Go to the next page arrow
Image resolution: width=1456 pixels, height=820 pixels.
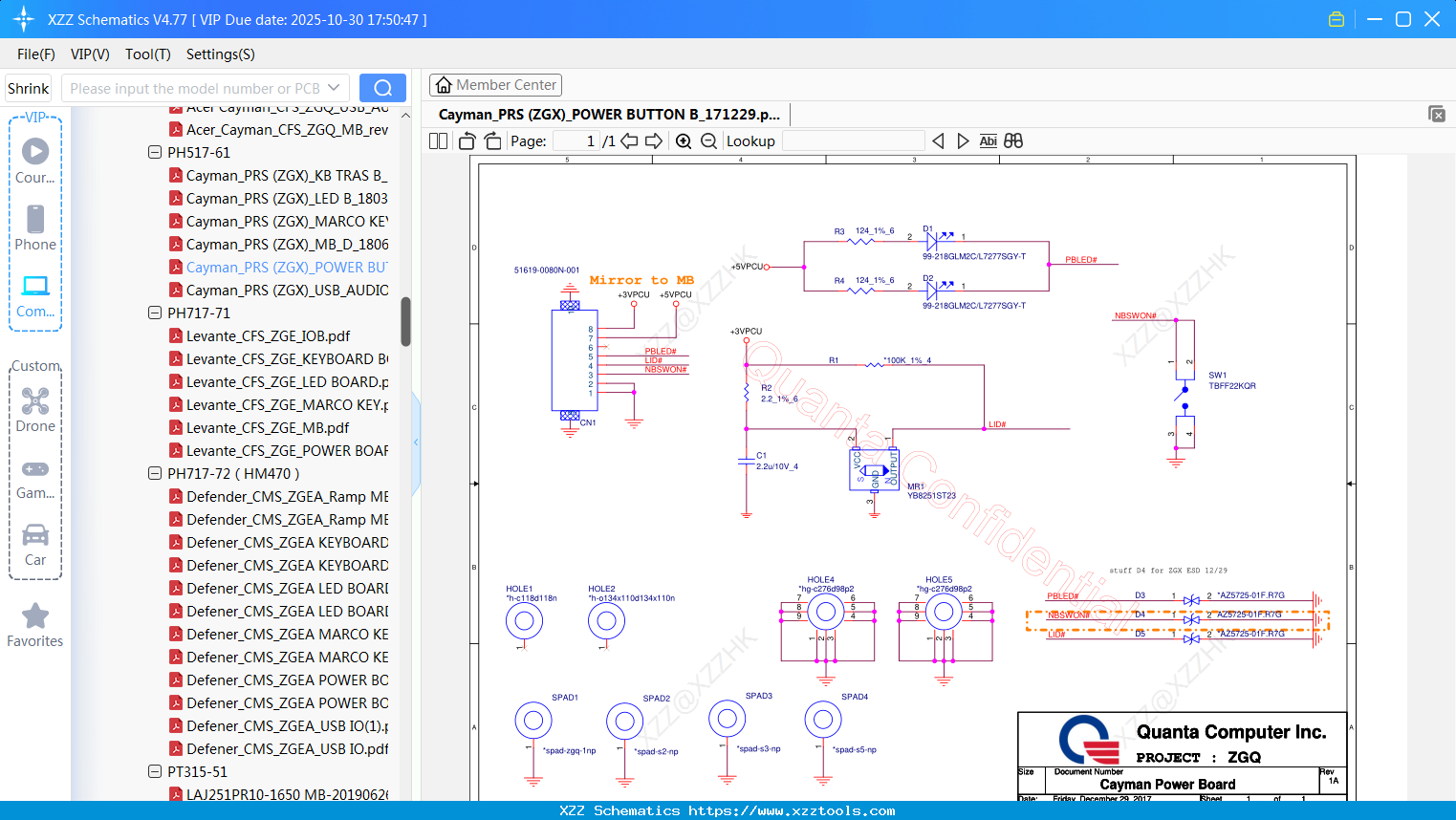tap(654, 141)
